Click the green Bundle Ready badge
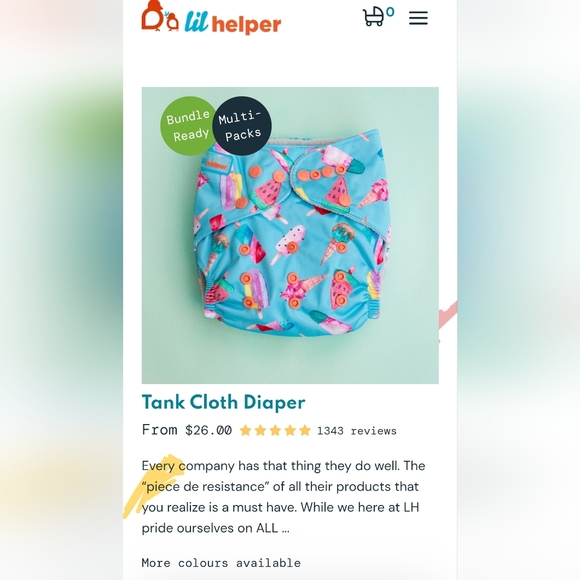 pos(188,126)
